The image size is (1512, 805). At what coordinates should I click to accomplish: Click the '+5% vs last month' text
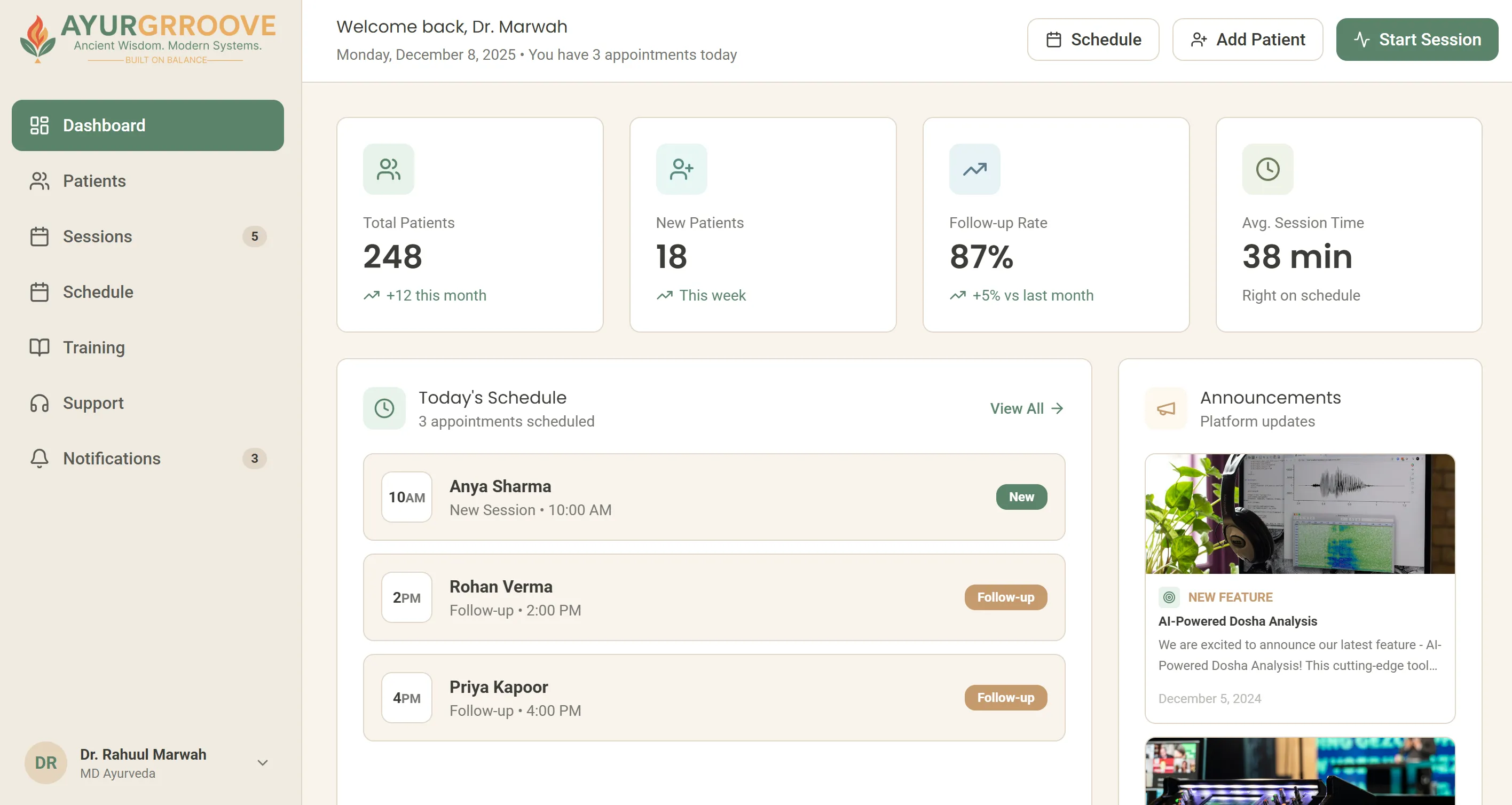point(1033,295)
